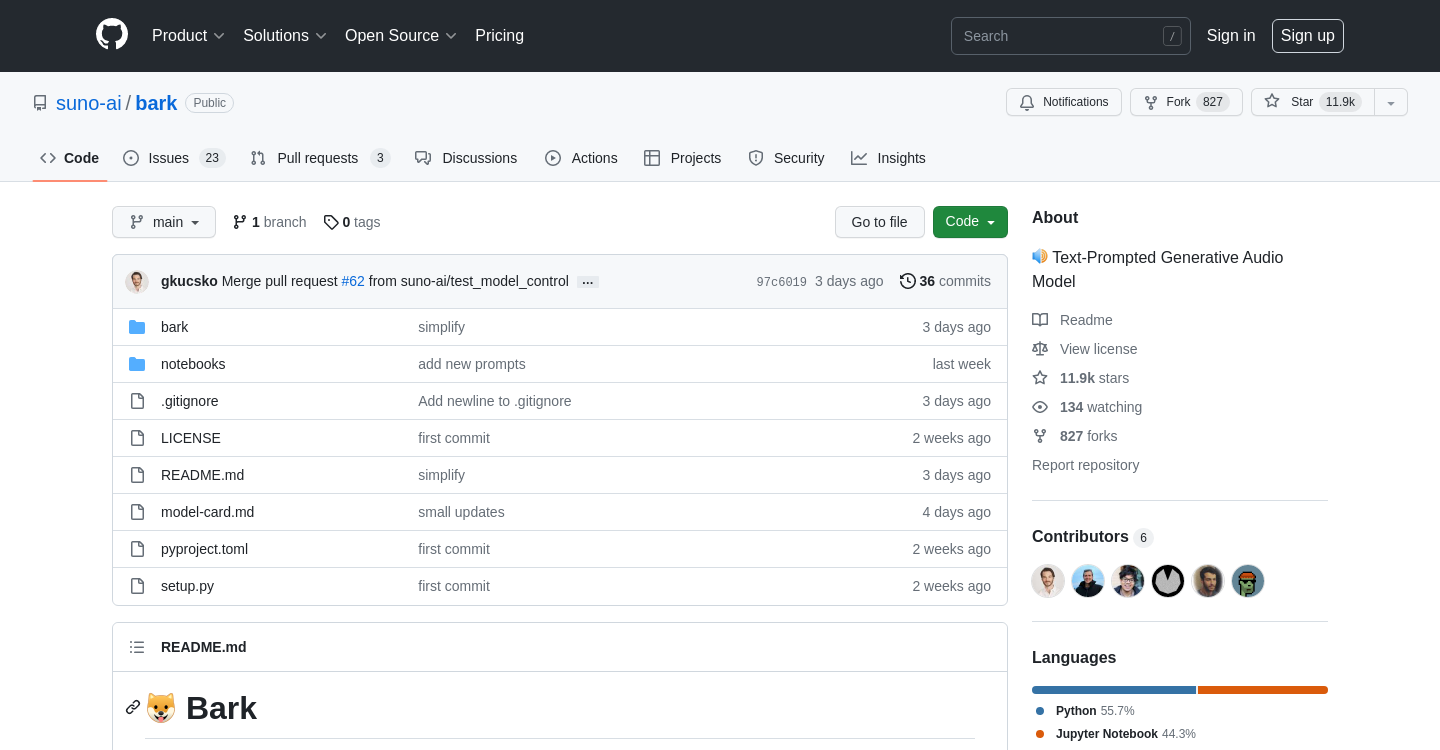This screenshot has height=750, width=1440.
Task: Click the bark folder icon
Action: (x=137, y=327)
